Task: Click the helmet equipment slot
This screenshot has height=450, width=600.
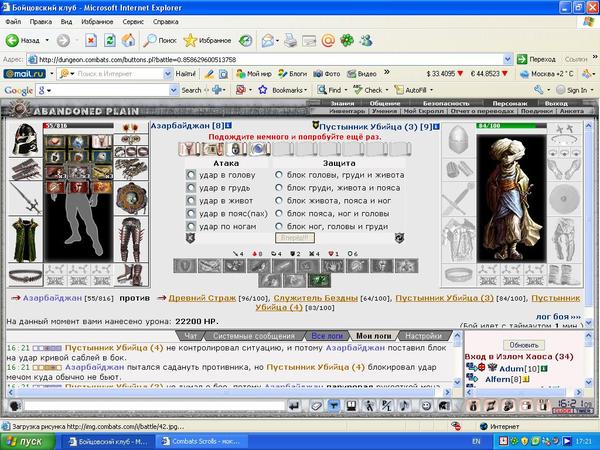Action: point(25,139)
